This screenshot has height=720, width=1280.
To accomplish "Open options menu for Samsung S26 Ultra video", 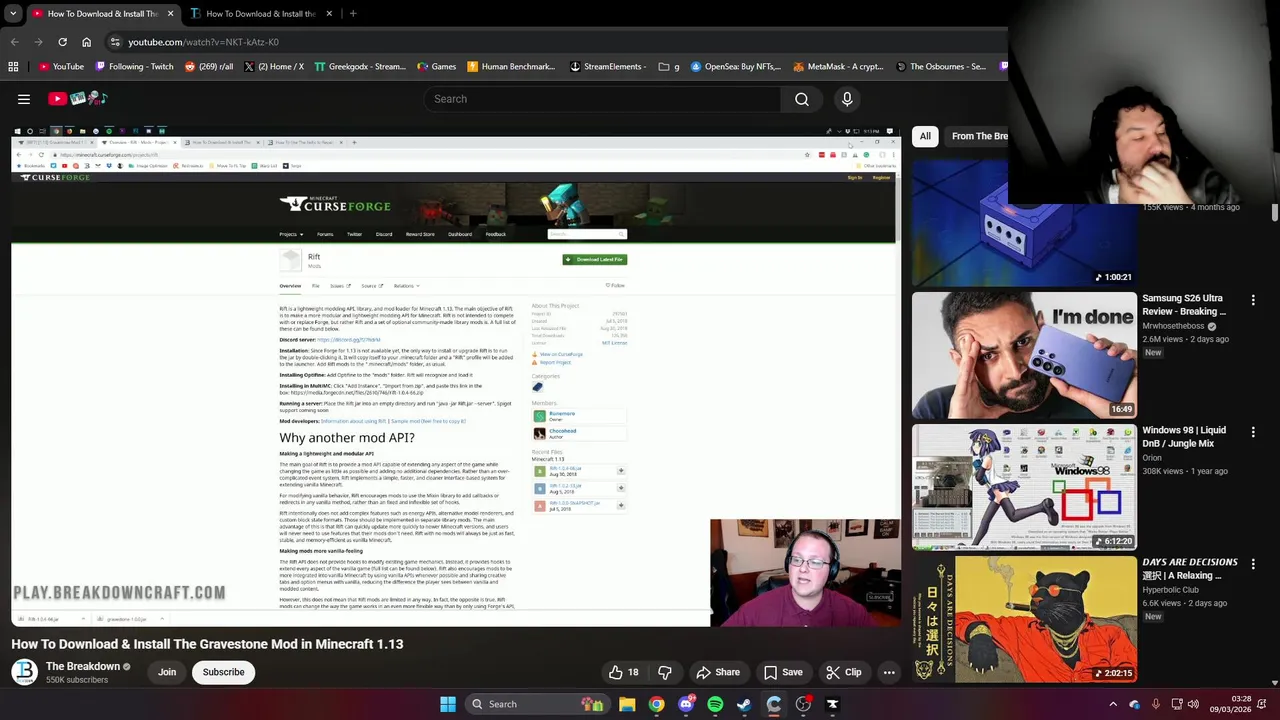I will tap(1252, 299).
